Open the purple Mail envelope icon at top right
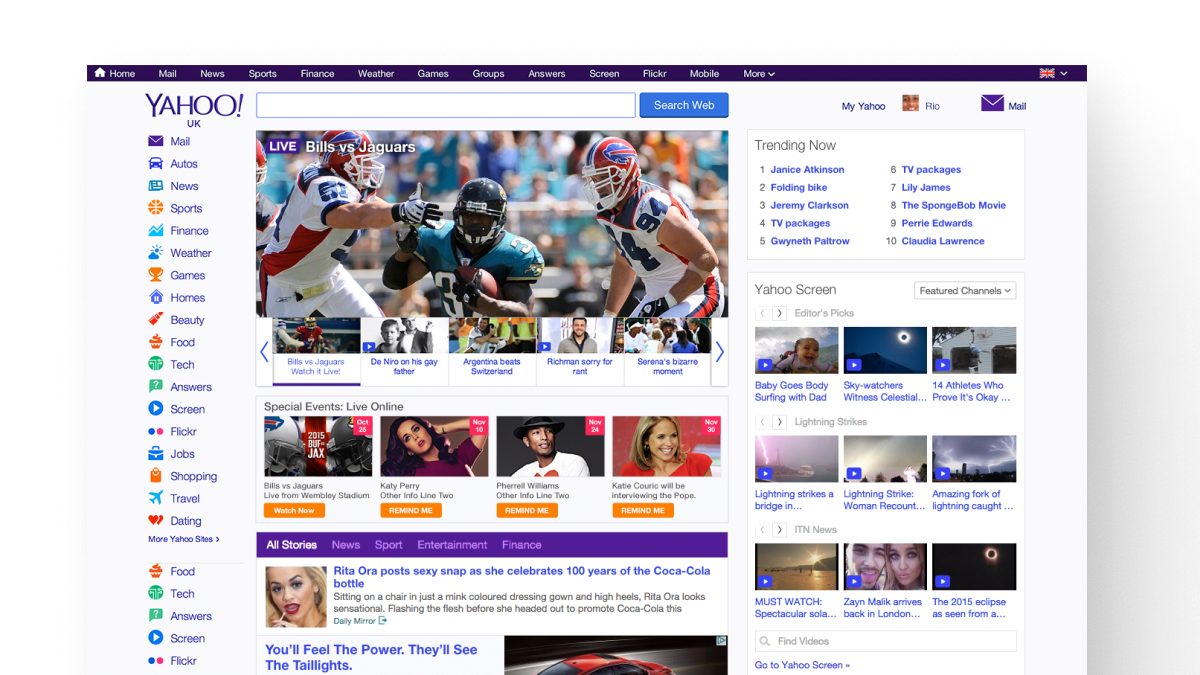 coord(992,102)
